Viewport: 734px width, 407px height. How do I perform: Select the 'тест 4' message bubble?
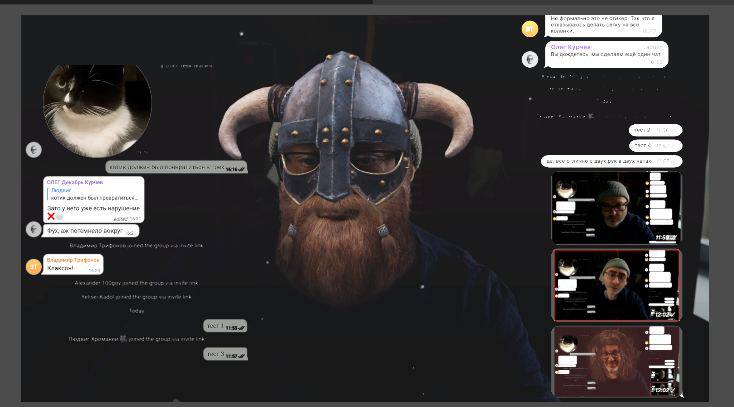pyautogui.click(x=655, y=146)
